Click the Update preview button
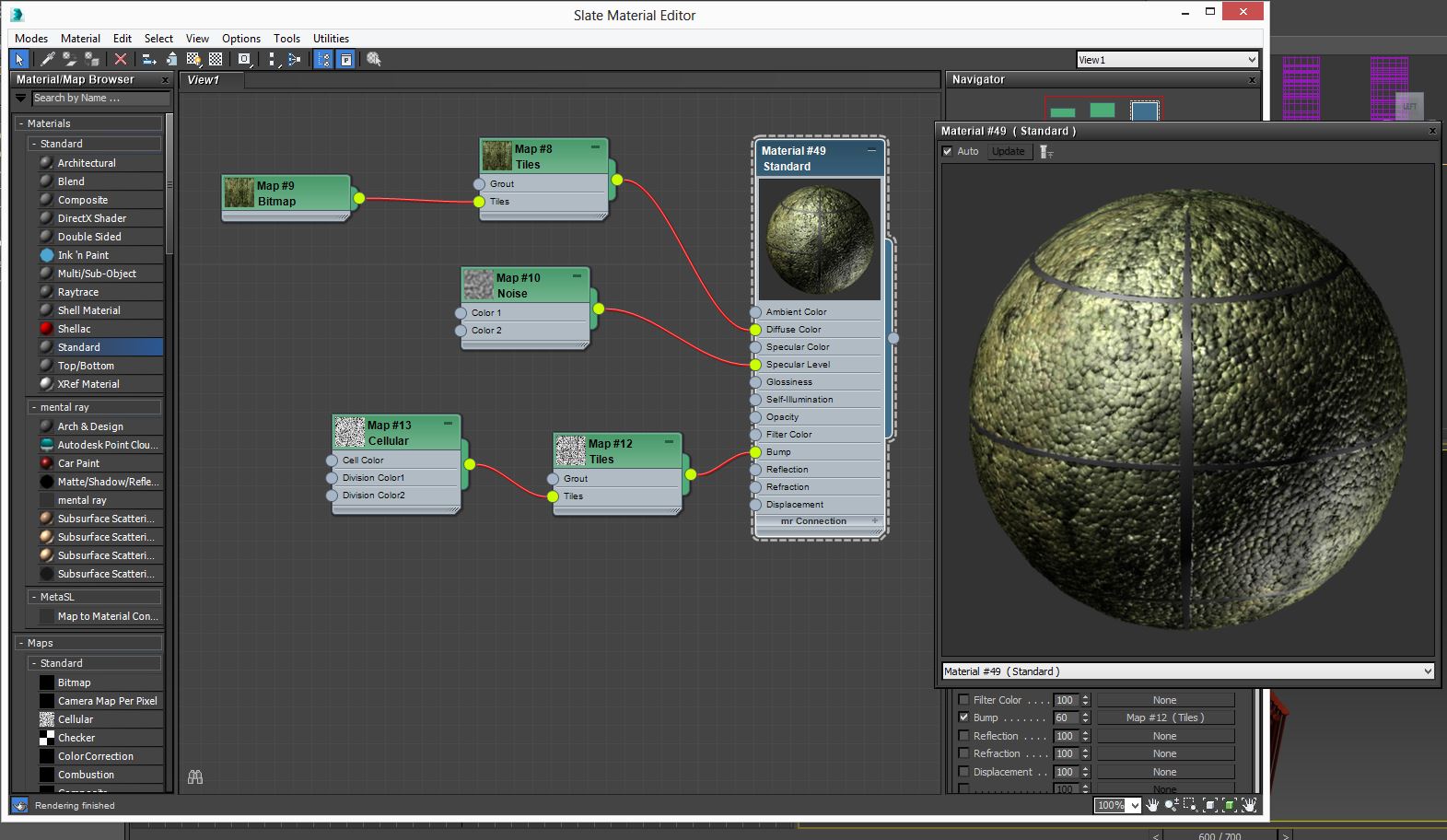This screenshot has height=840, width=1447. [1008, 151]
